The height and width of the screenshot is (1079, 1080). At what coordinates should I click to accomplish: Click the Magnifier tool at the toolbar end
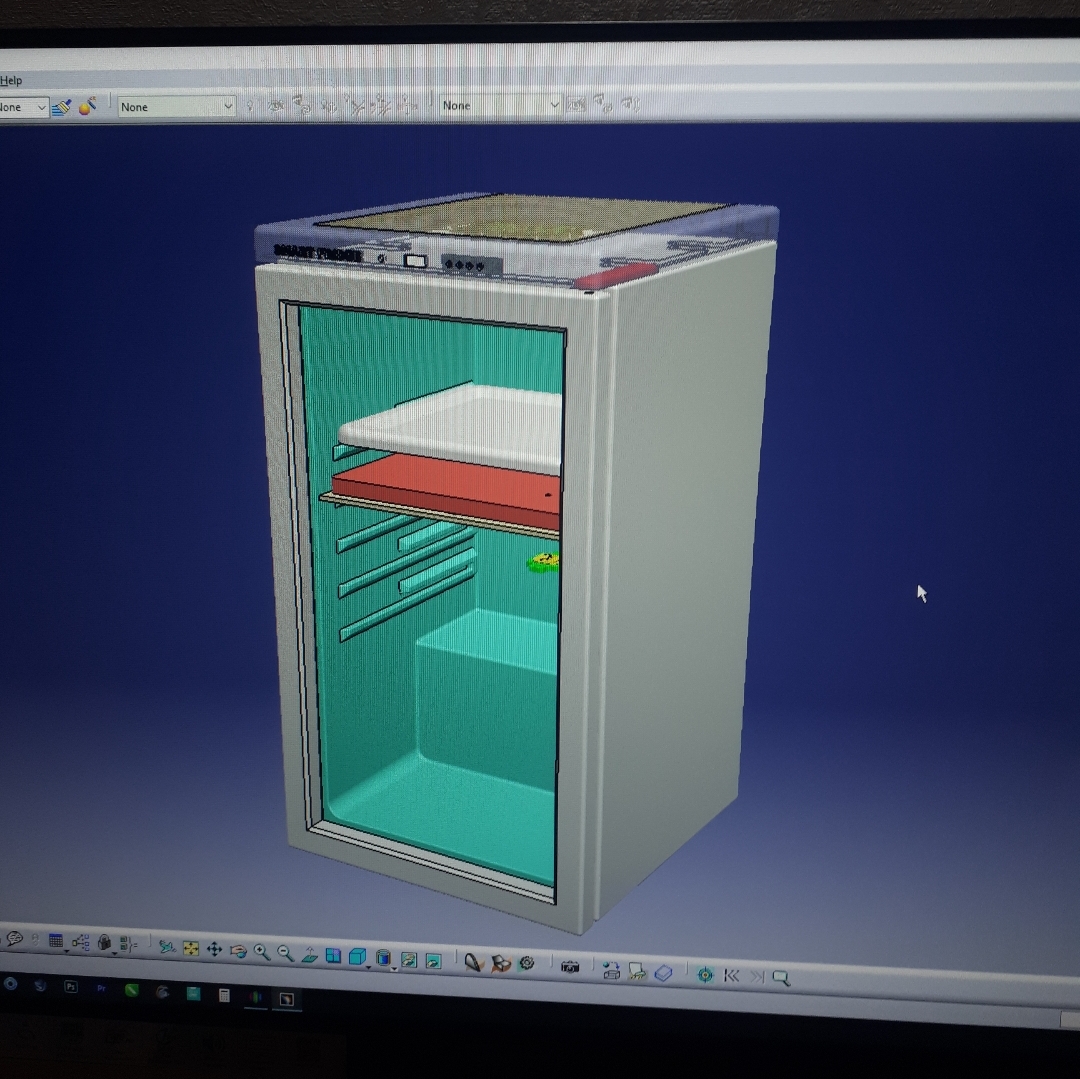tap(781, 978)
